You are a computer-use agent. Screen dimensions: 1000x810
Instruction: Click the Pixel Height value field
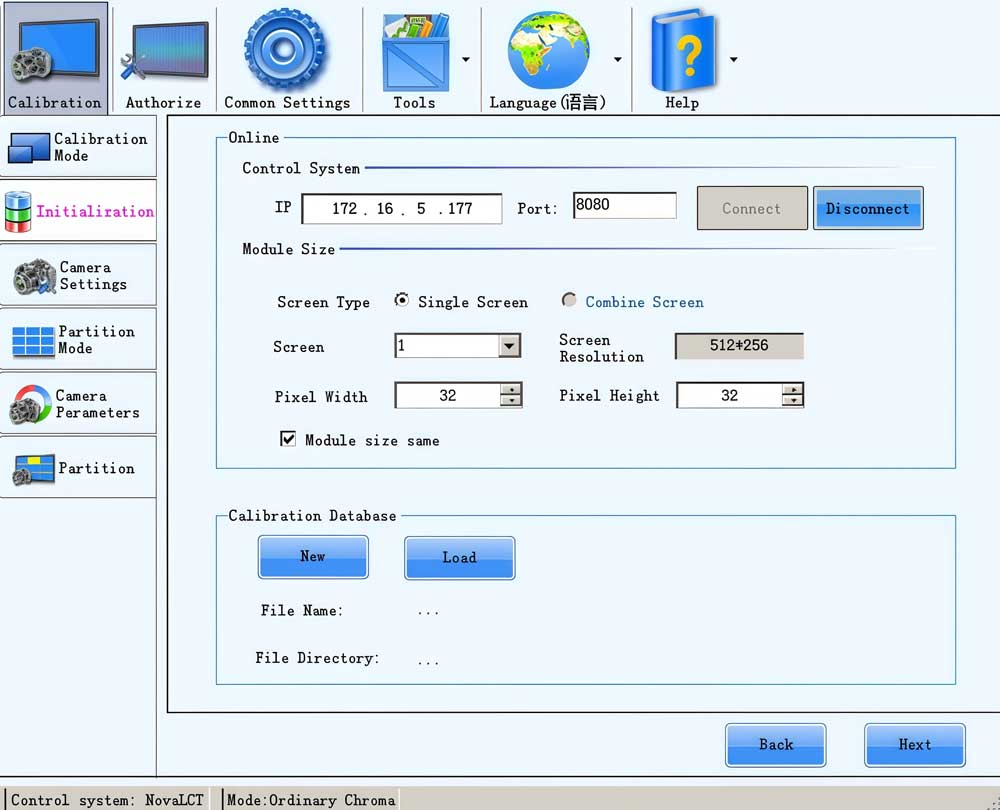730,395
